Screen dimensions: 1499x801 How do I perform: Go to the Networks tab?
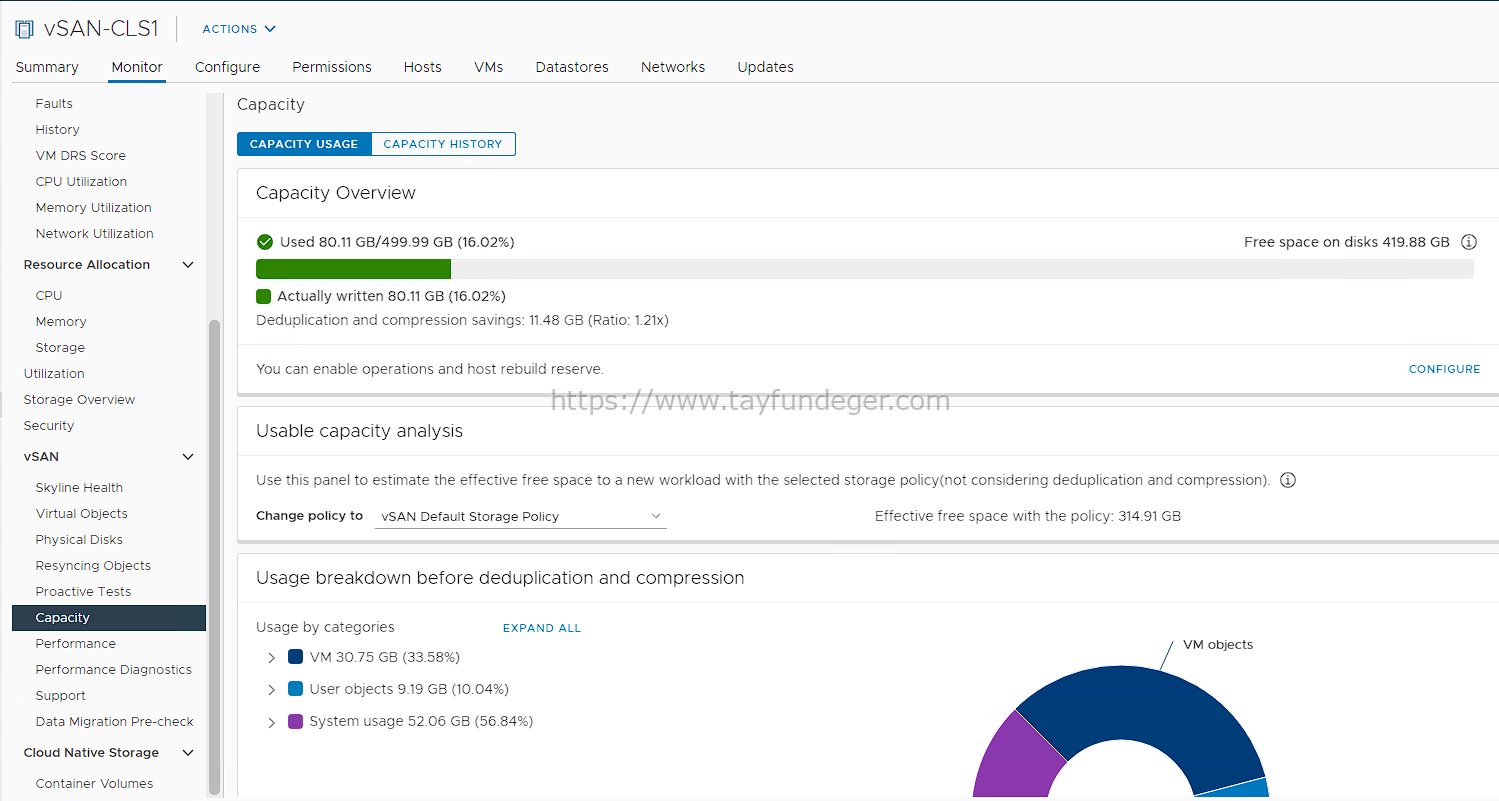point(673,67)
